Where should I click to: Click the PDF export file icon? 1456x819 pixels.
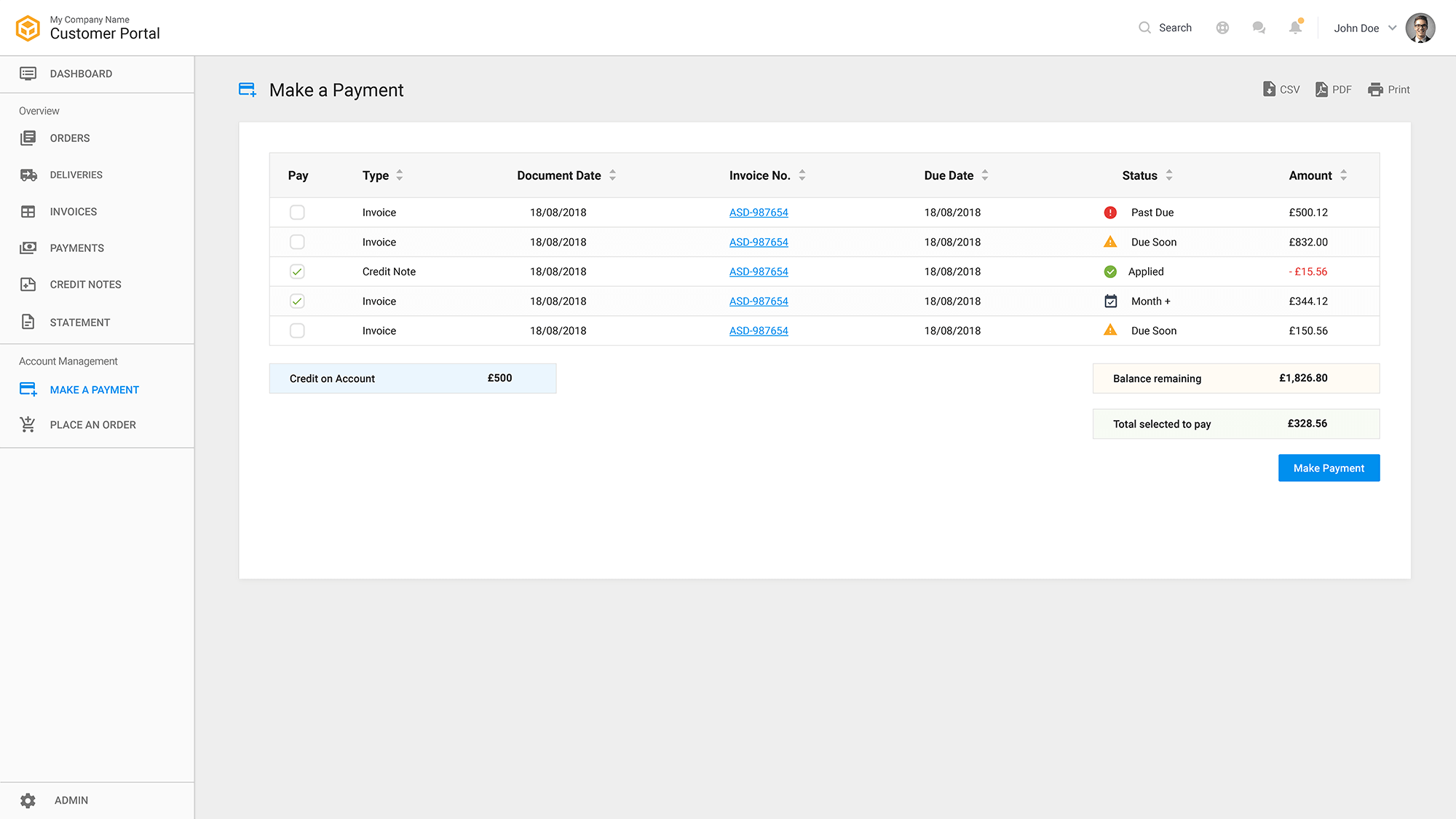(x=1321, y=89)
